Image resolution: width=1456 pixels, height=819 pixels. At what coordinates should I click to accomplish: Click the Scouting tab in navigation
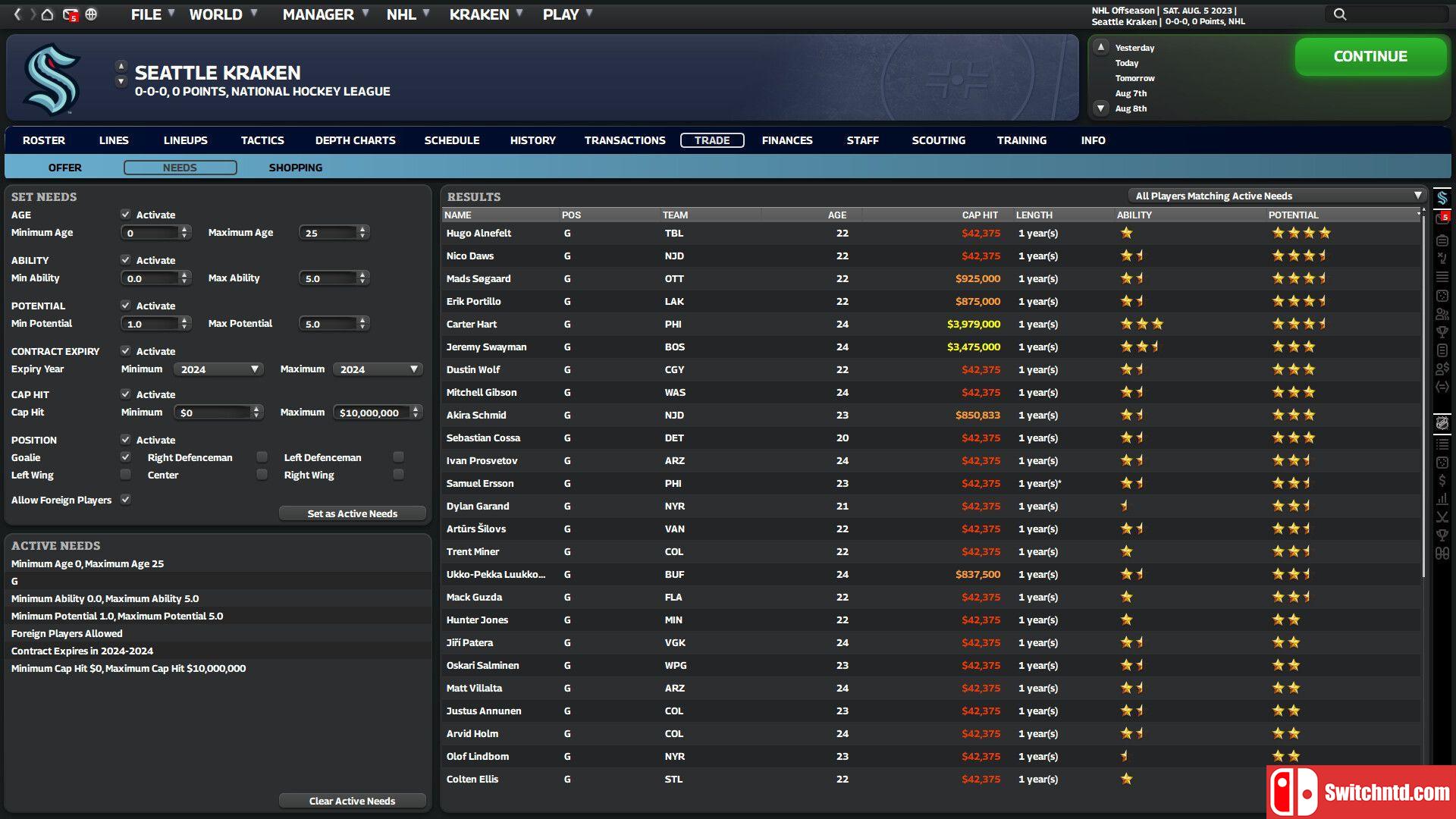pos(939,140)
